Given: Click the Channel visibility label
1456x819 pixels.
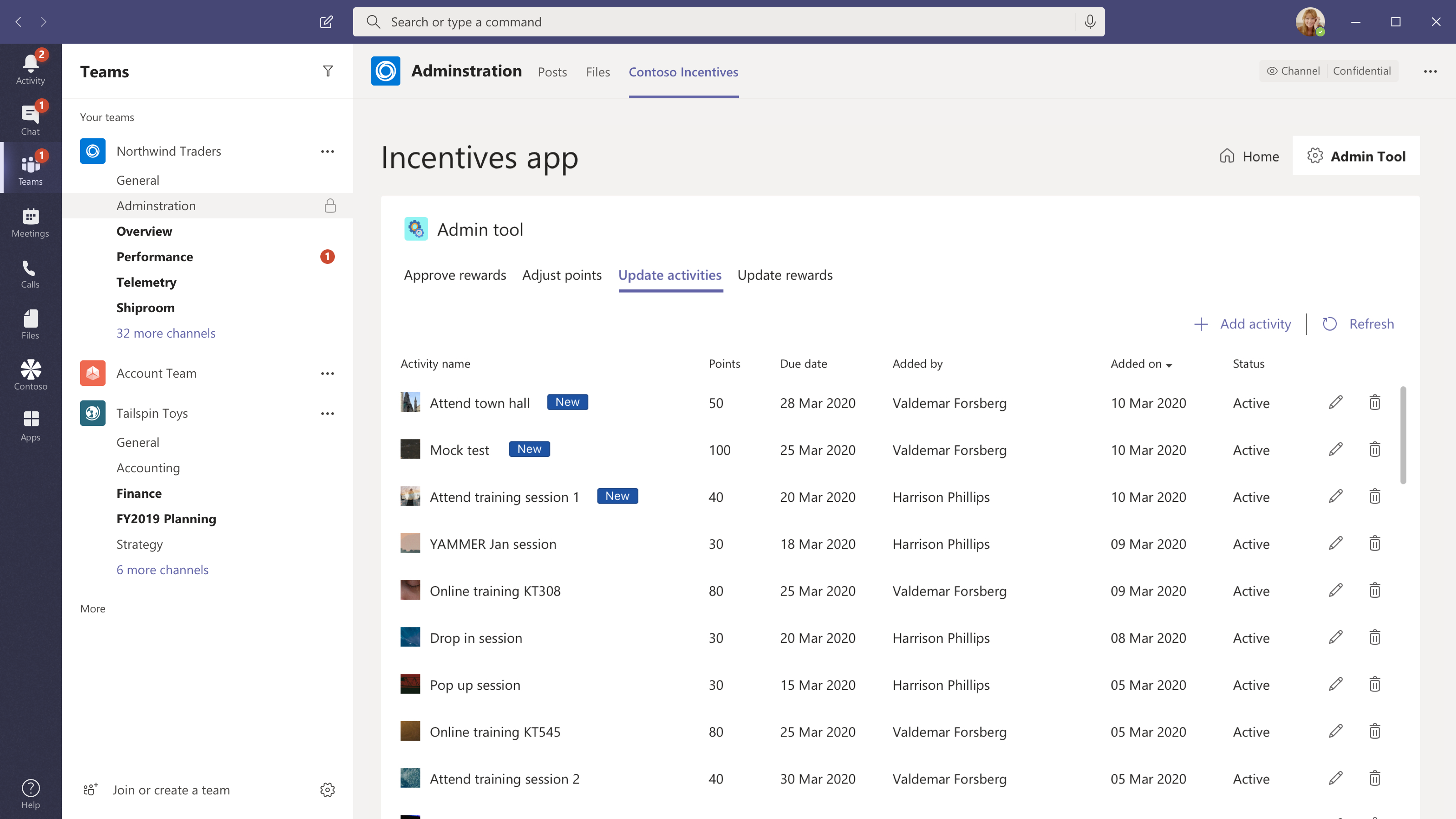Looking at the screenshot, I should click(x=1293, y=71).
